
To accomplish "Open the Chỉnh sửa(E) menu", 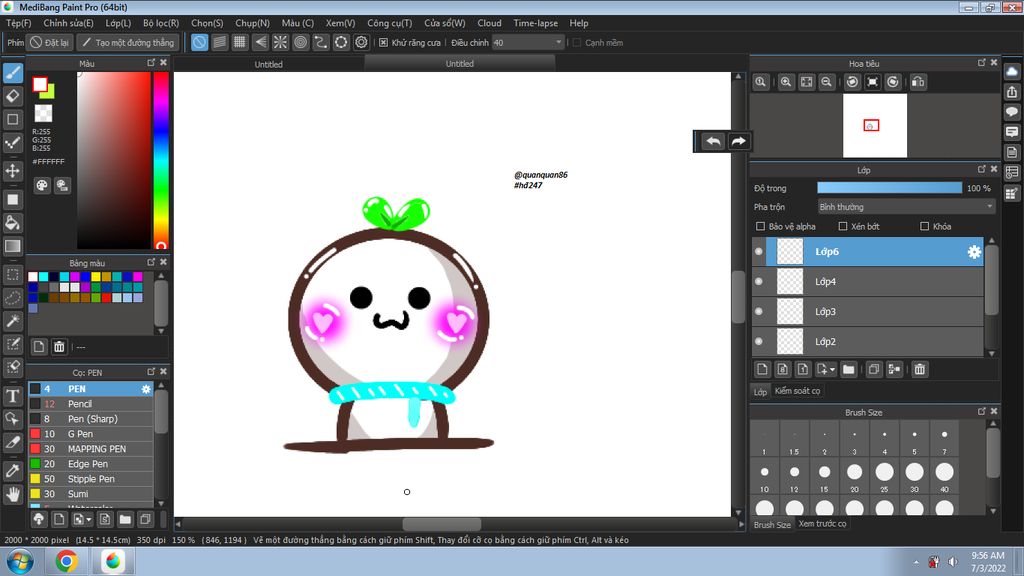I will pos(68,23).
